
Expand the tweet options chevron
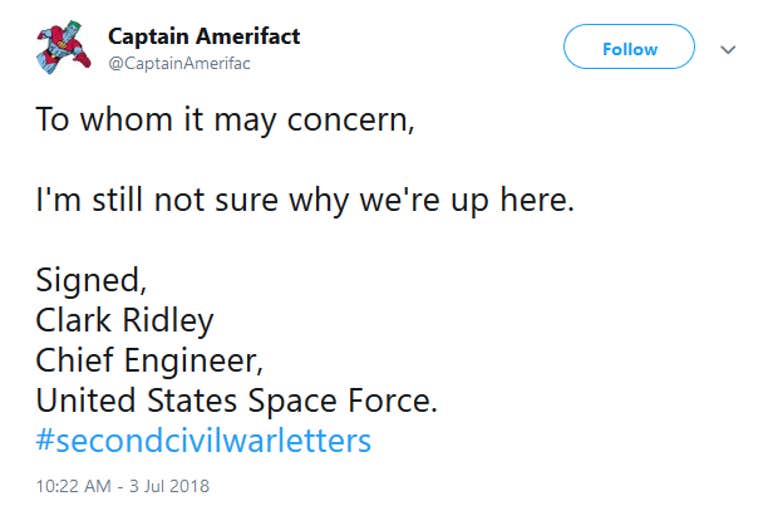(728, 49)
